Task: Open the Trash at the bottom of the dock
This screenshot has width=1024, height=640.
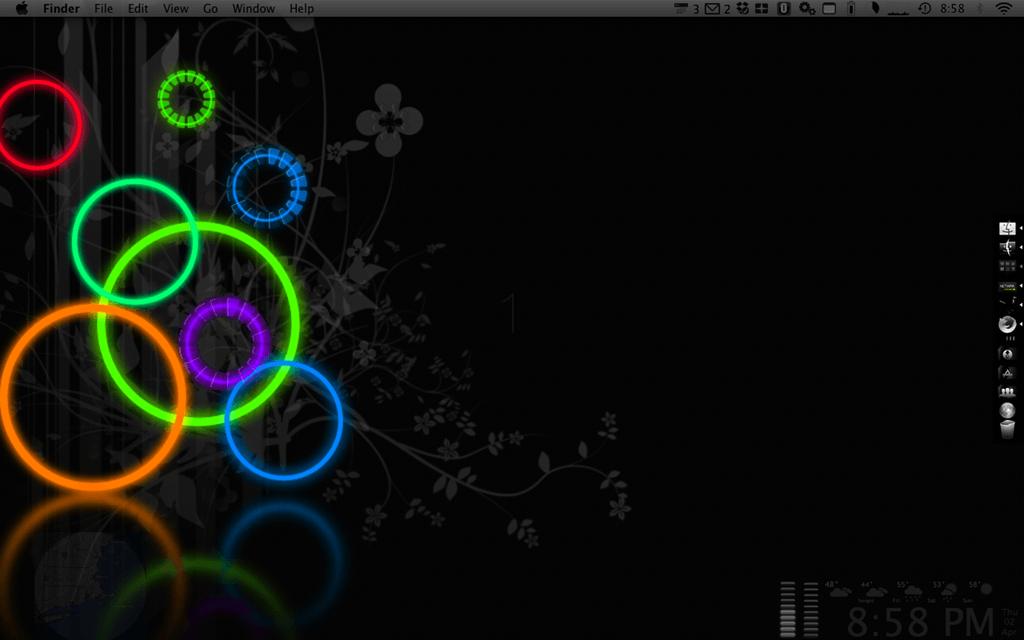Action: (1006, 427)
